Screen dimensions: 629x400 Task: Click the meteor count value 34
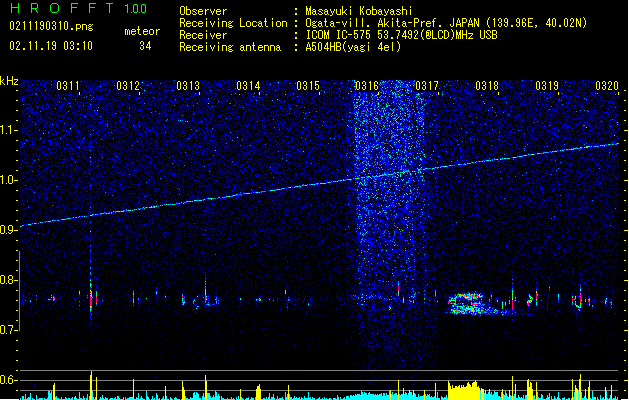(x=145, y=46)
